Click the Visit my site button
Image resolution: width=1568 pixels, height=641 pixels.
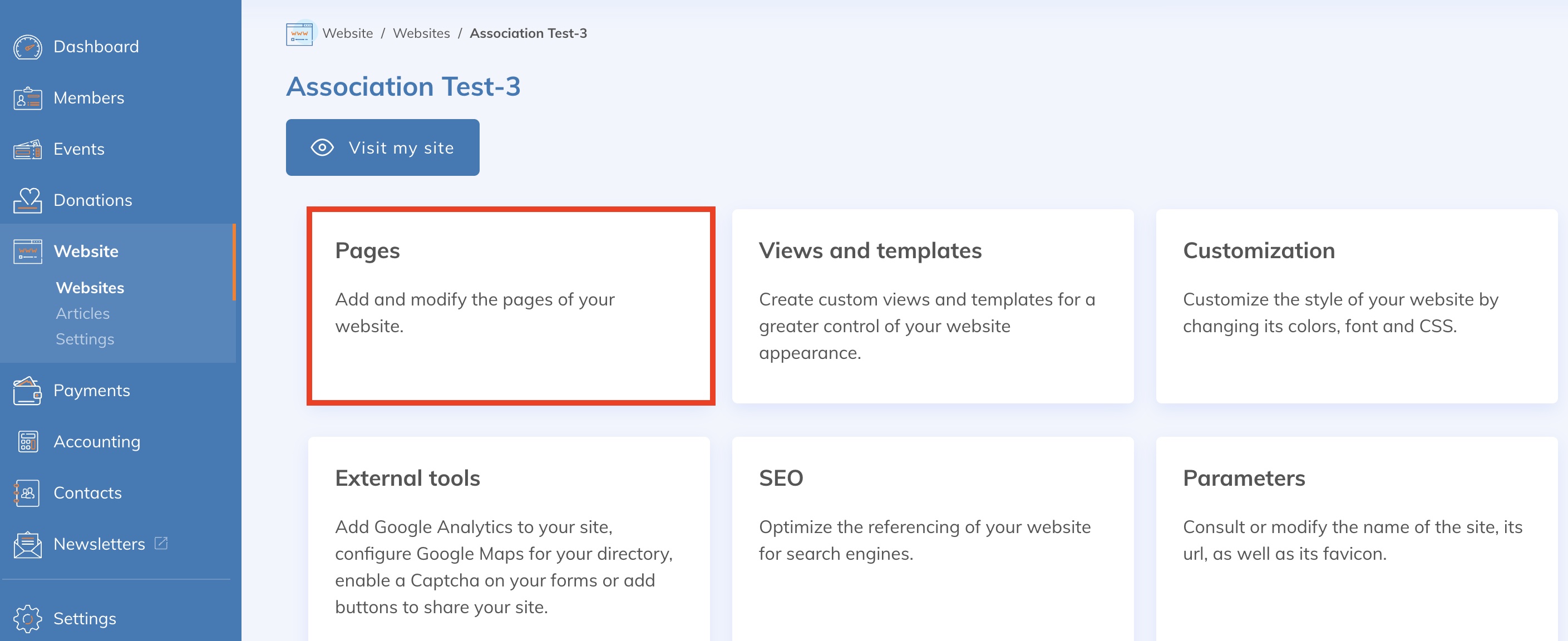pyautogui.click(x=382, y=147)
